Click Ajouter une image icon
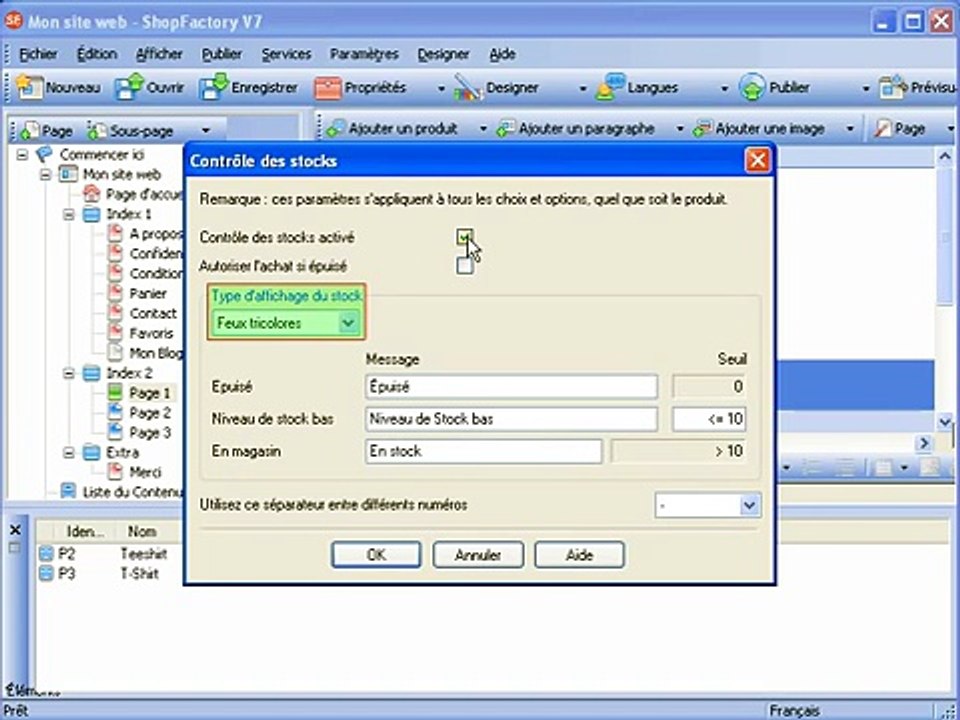This screenshot has width=960, height=720. [703, 129]
